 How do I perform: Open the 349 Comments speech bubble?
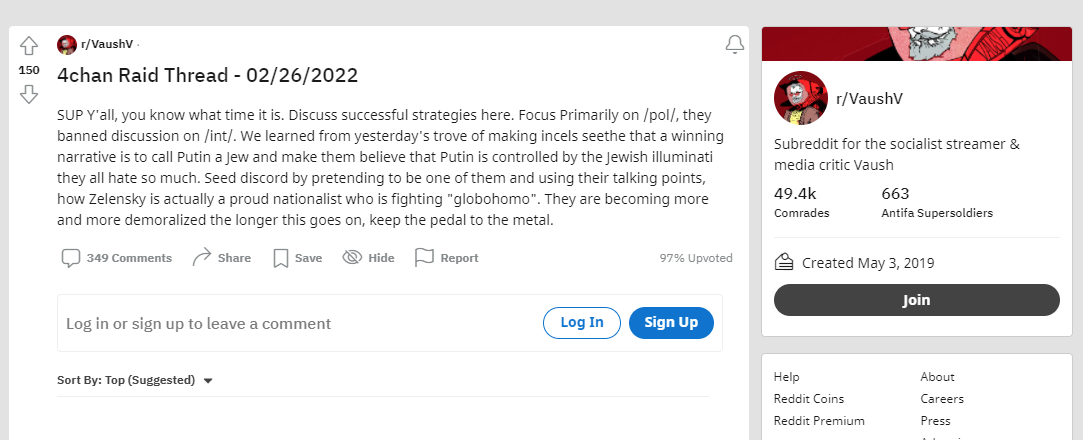pyautogui.click(x=70, y=258)
